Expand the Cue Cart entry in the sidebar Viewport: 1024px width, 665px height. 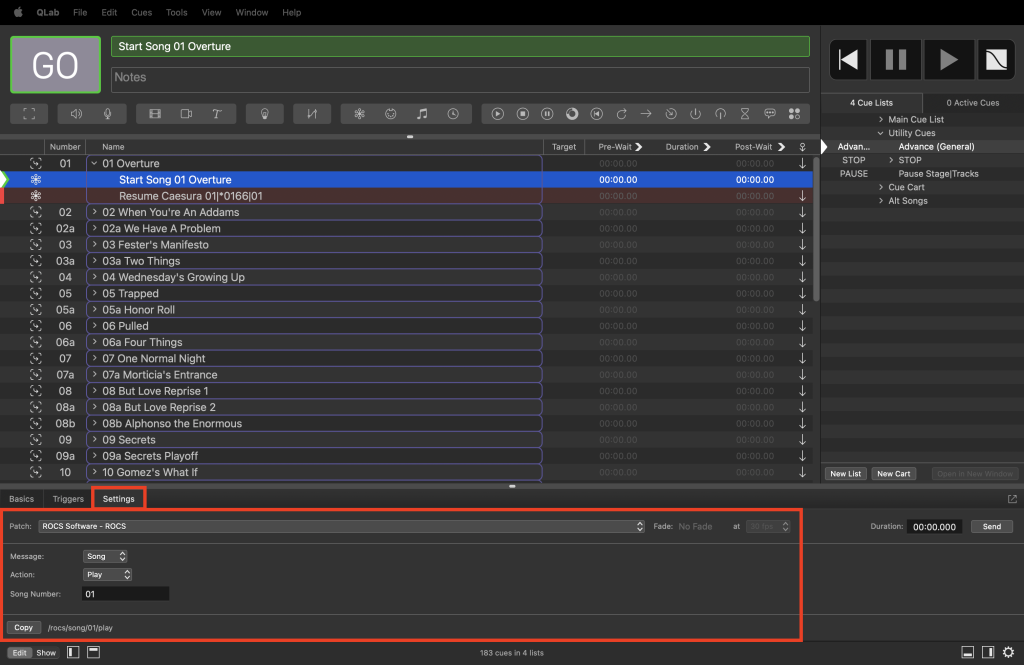click(x=881, y=187)
